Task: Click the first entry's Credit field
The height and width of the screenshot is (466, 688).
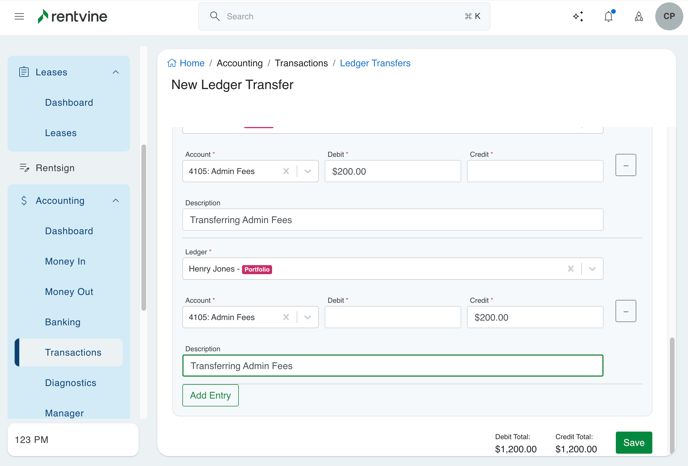Action: pyautogui.click(x=535, y=172)
